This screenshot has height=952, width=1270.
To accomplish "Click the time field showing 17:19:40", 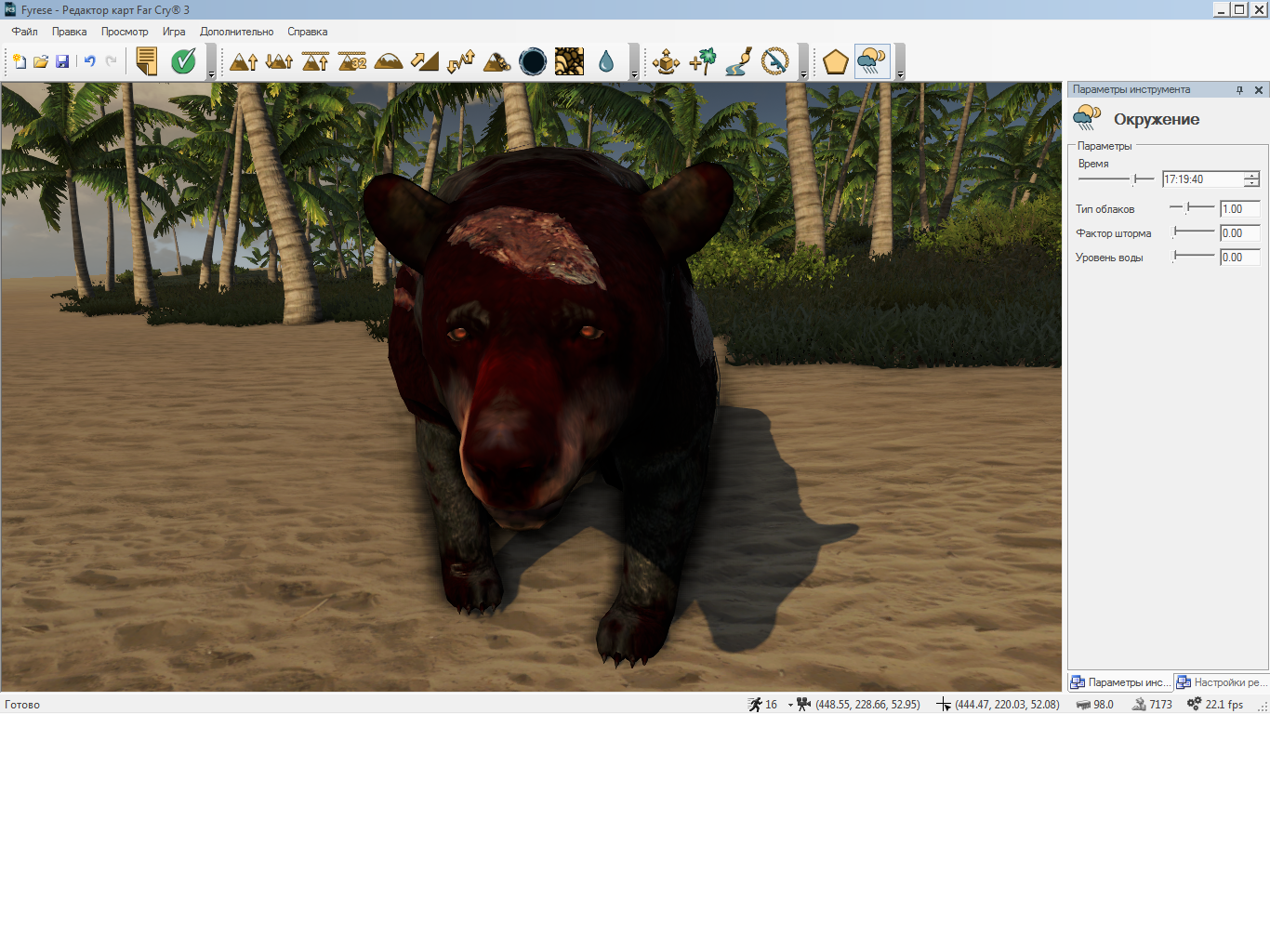I will pos(1203,179).
